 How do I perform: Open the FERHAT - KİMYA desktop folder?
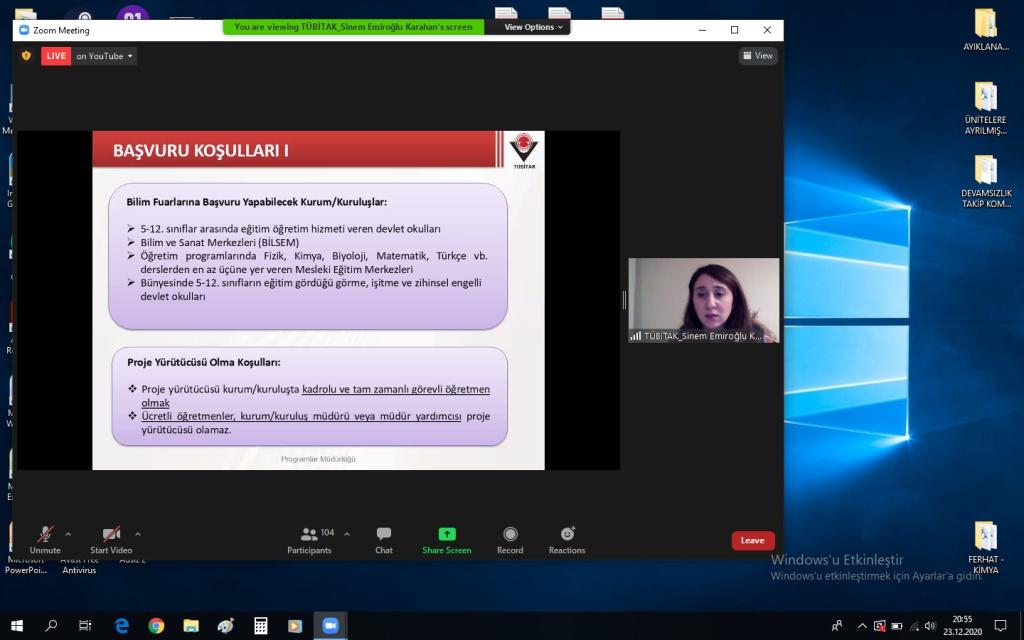985,547
